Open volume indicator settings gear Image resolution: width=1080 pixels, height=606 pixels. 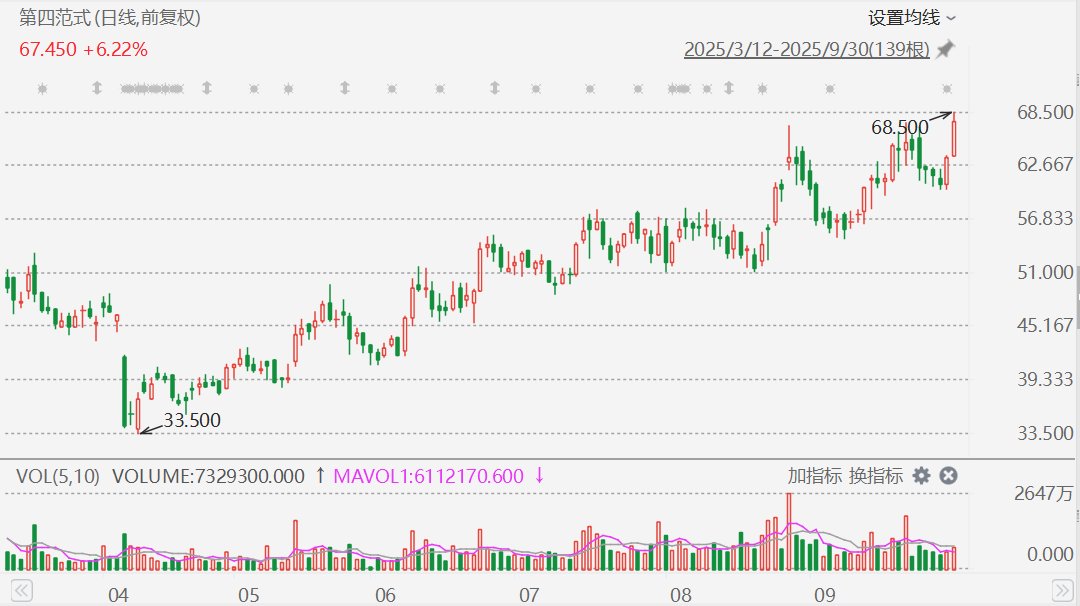coord(921,476)
